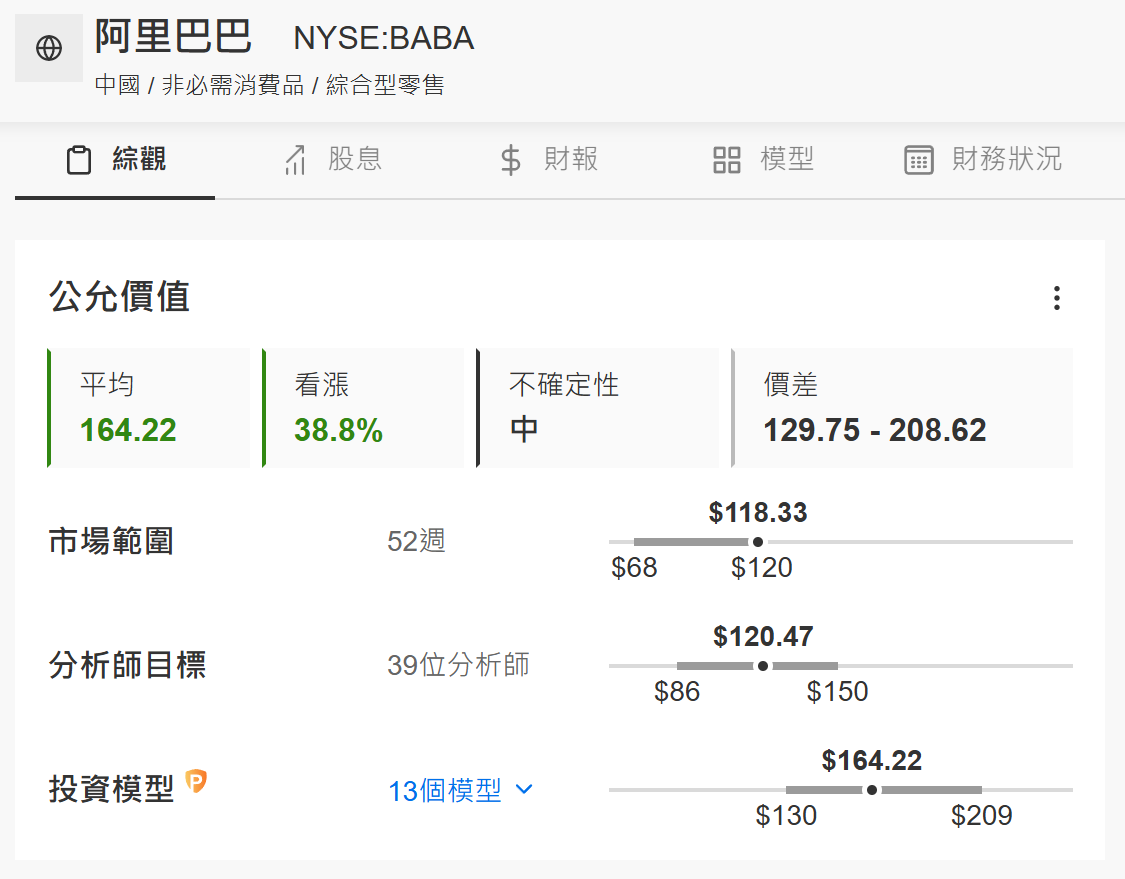Click the investment model dot at $164.22
Screen dimensions: 1125x879
(x=872, y=790)
